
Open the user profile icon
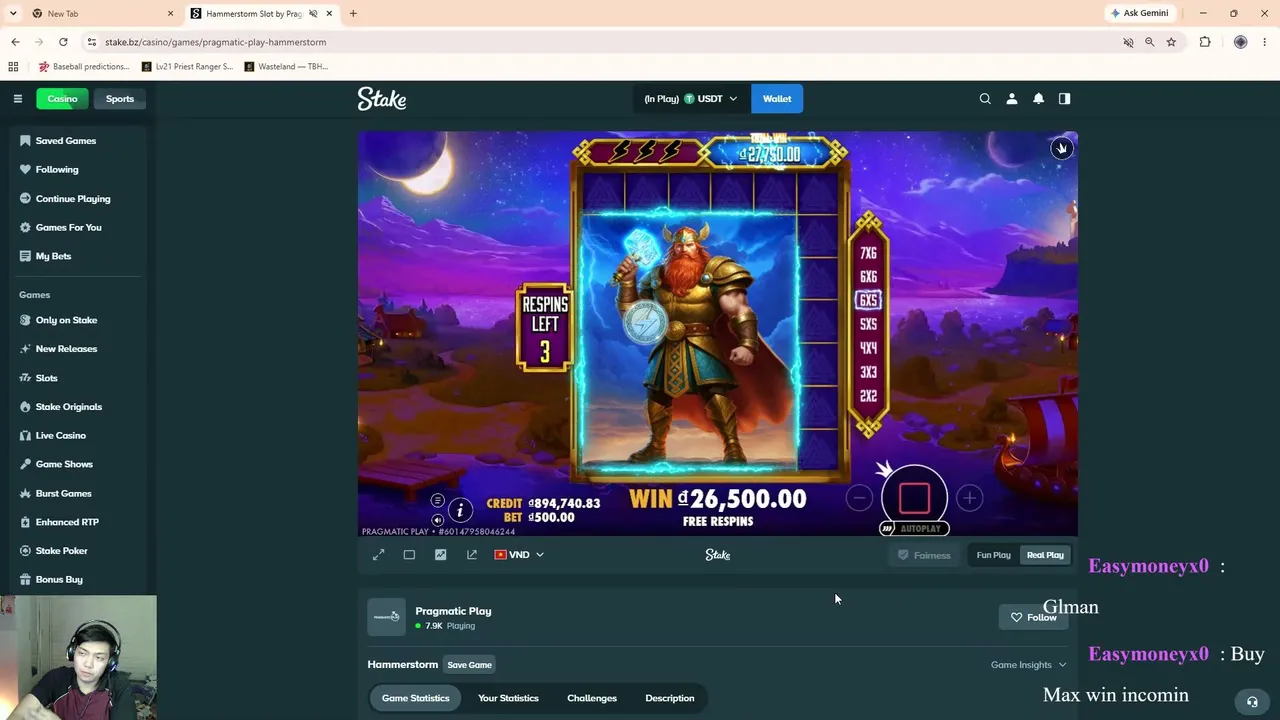[1012, 99]
